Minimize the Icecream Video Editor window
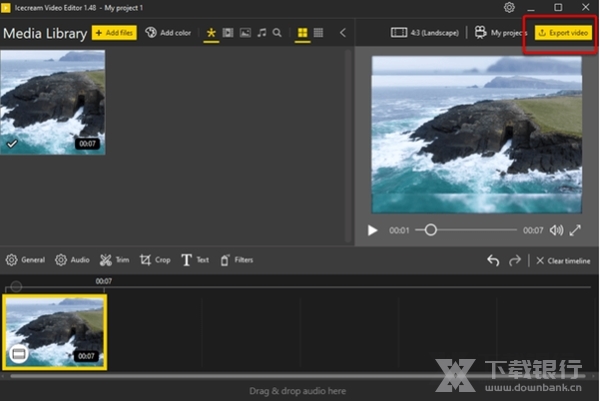Image resolution: width=600 pixels, height=401 pixels. [531, 8]
